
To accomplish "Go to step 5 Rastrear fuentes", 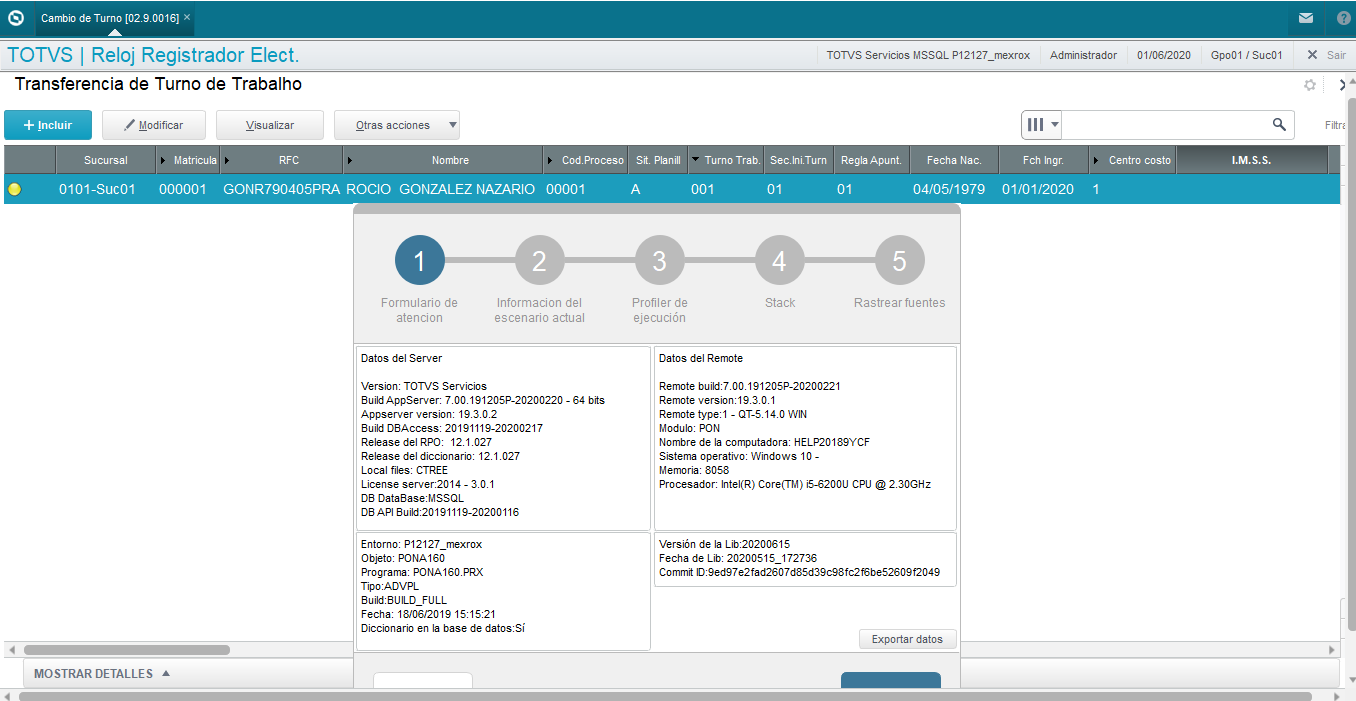I will coord(899,261).
